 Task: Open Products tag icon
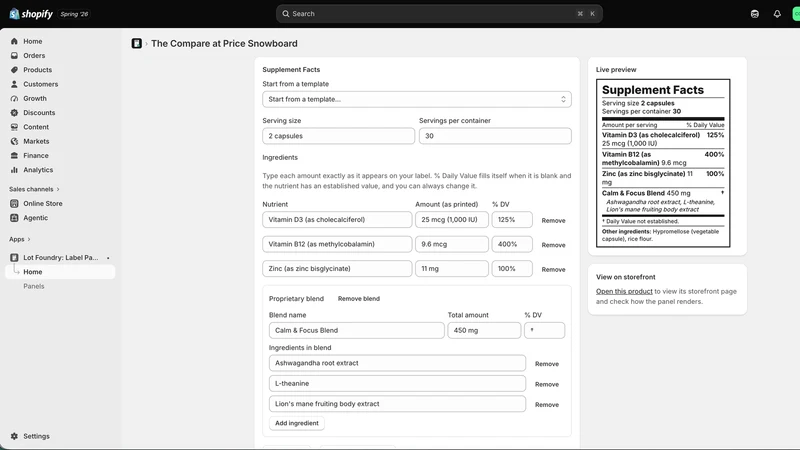[14, 70]
